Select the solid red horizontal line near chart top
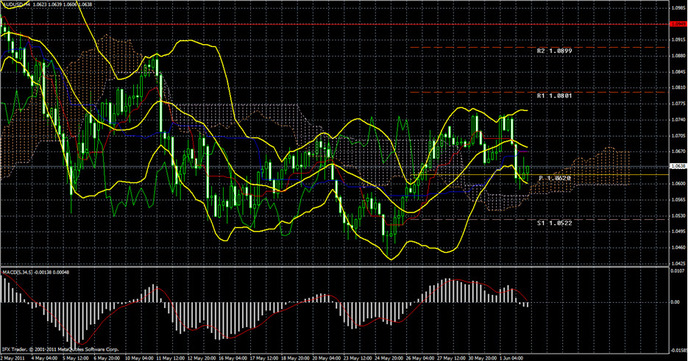688x361 pixels. click(334, 25)
